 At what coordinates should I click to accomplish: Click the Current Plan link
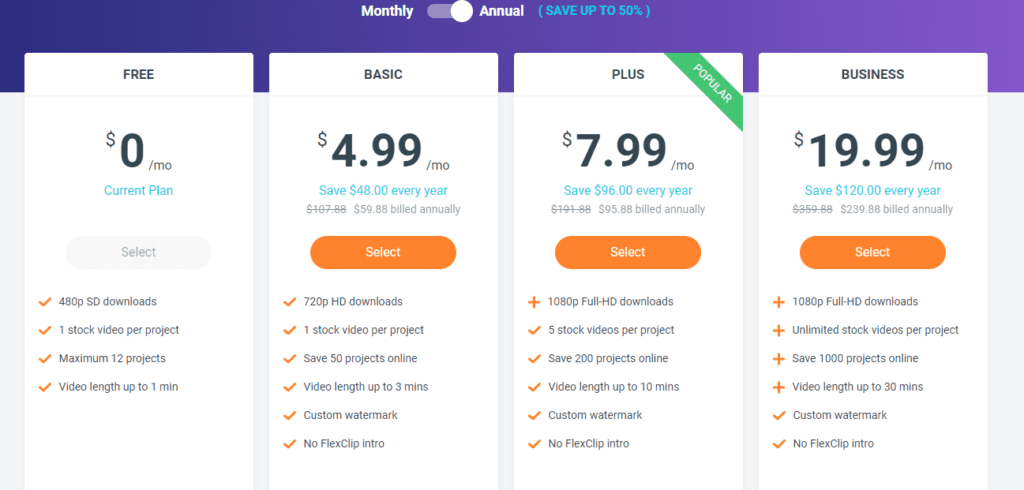(x=139, y=190)
